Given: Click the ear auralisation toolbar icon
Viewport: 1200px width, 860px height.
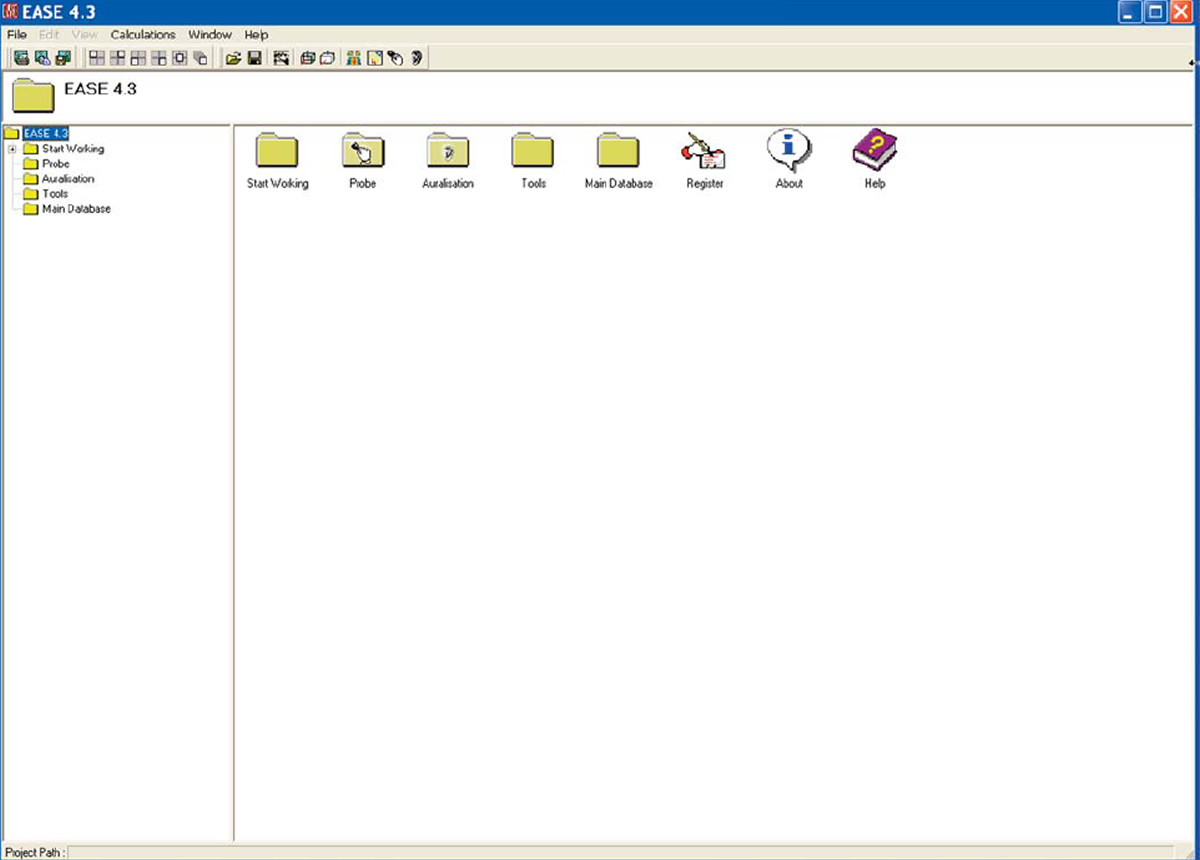Looking at the screenshot, I should [416, 58].
